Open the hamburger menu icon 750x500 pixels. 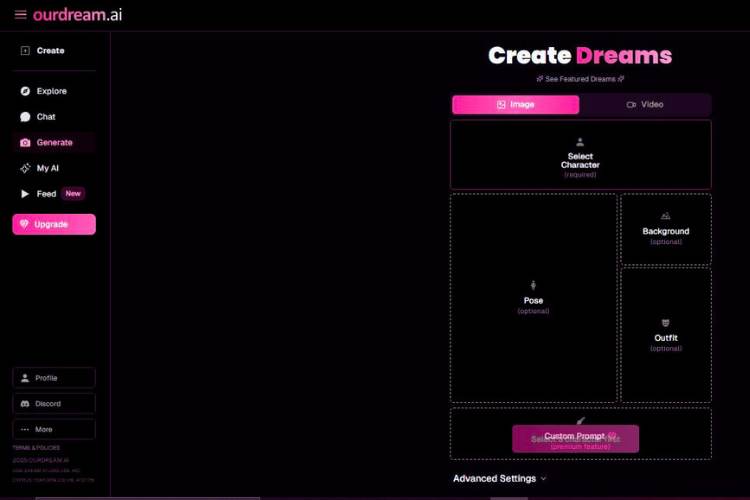click(20, 15)
